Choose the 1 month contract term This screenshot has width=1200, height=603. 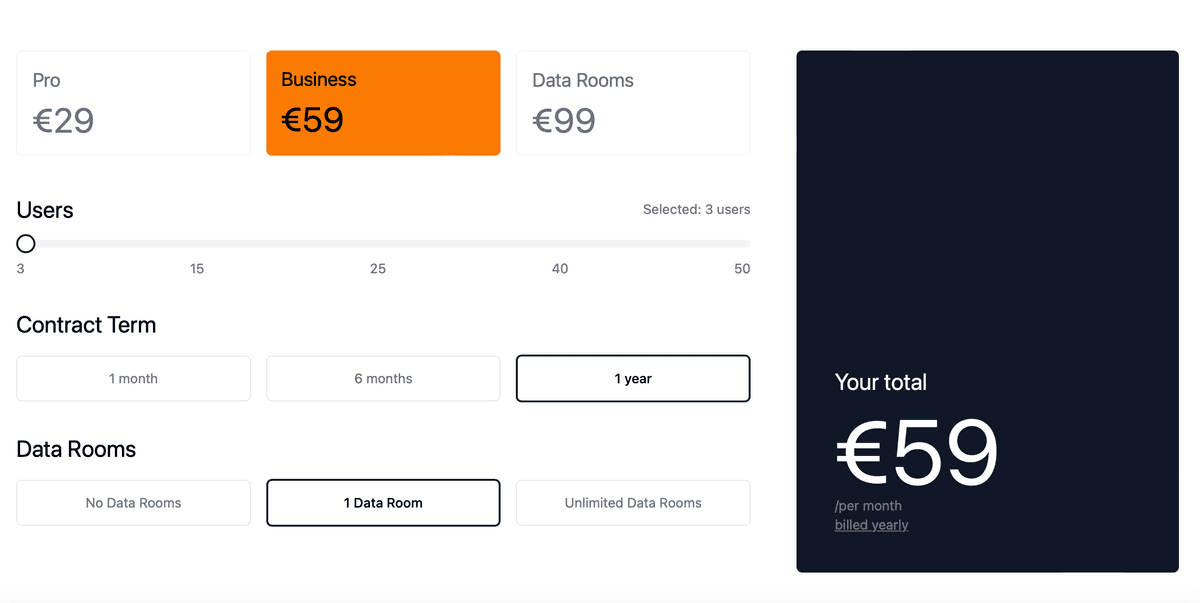[x=133, y=378]
